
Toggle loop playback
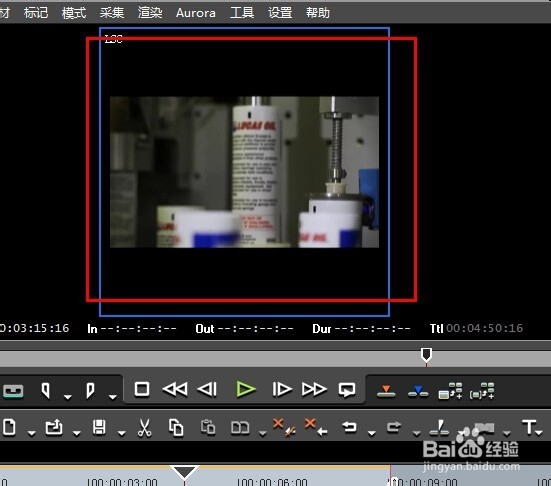pos(347,390)
